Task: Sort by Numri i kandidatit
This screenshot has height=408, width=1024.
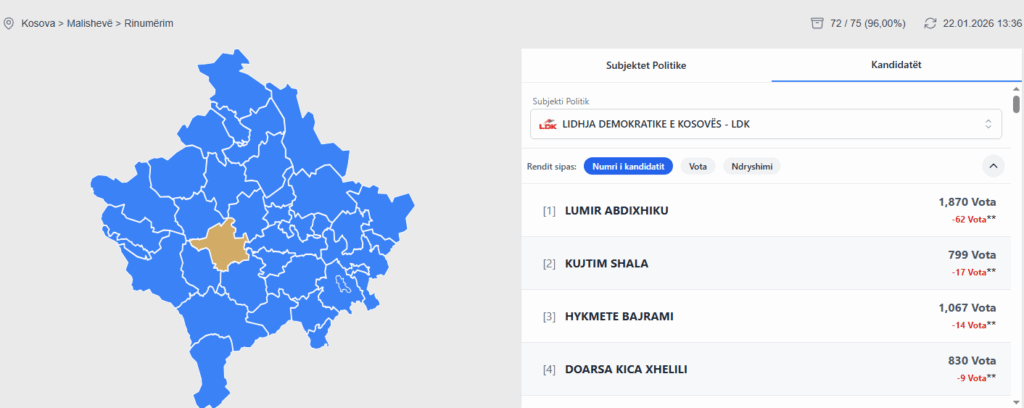Action: tap(628, 166)
